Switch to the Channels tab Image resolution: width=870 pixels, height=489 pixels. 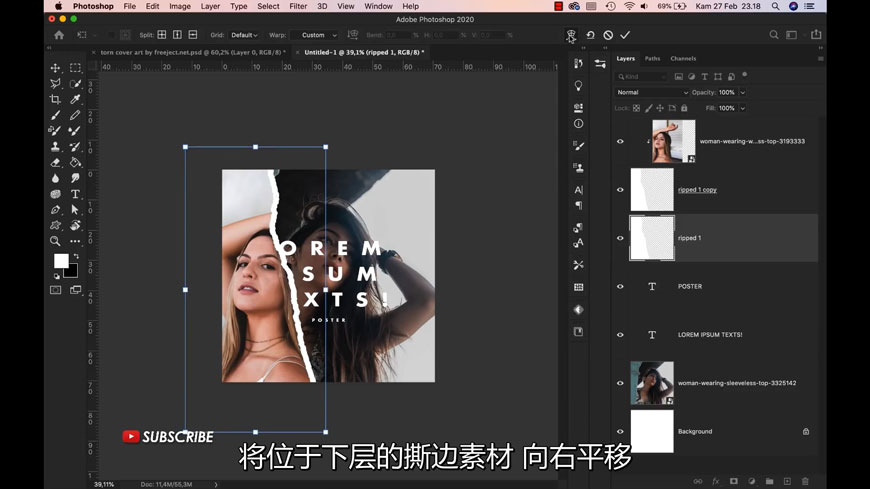683,58
